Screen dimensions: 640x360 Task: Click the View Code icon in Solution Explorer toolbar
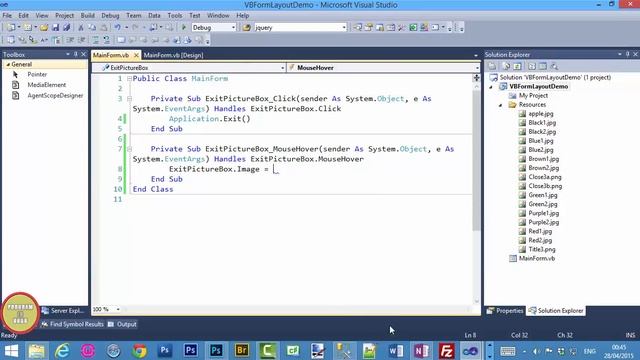point(532,66)
